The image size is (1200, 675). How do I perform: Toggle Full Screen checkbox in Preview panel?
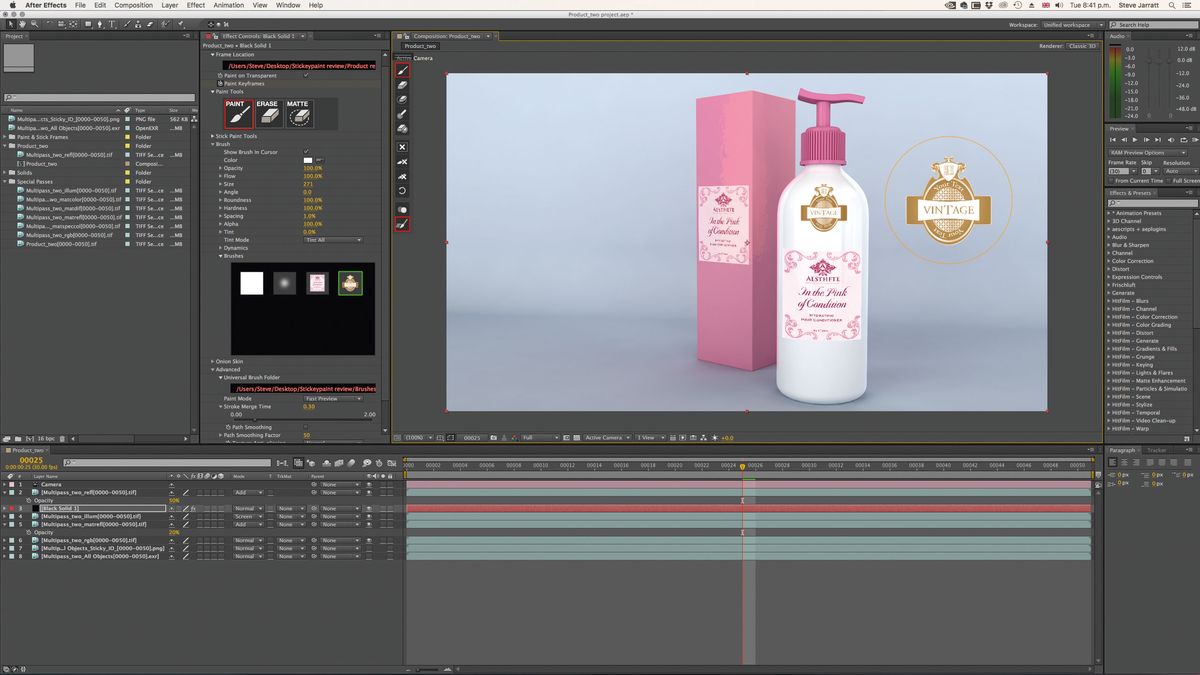pos(1169,181)
